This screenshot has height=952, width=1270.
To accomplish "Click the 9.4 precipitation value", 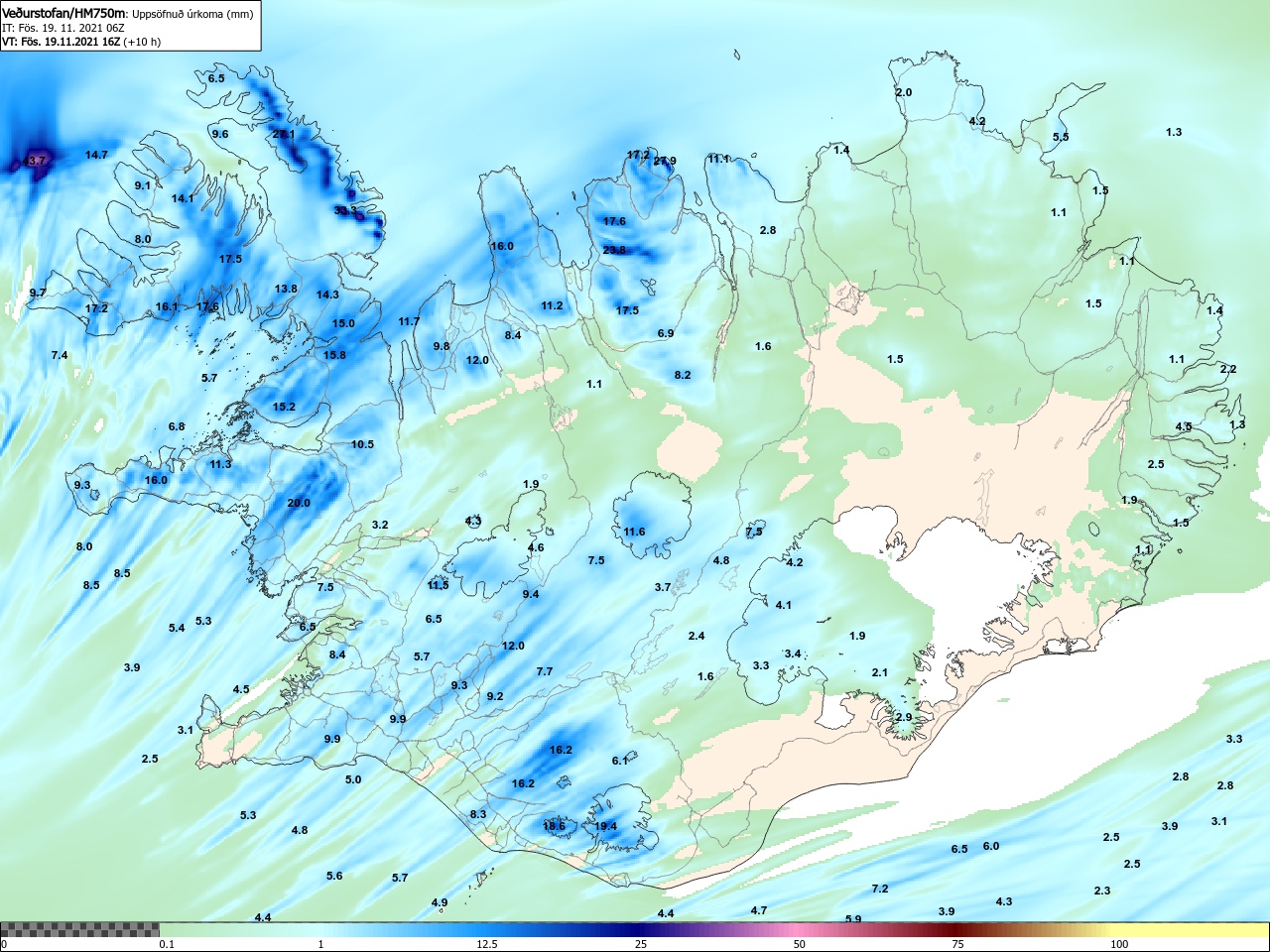I will click(x=531, y=594).
